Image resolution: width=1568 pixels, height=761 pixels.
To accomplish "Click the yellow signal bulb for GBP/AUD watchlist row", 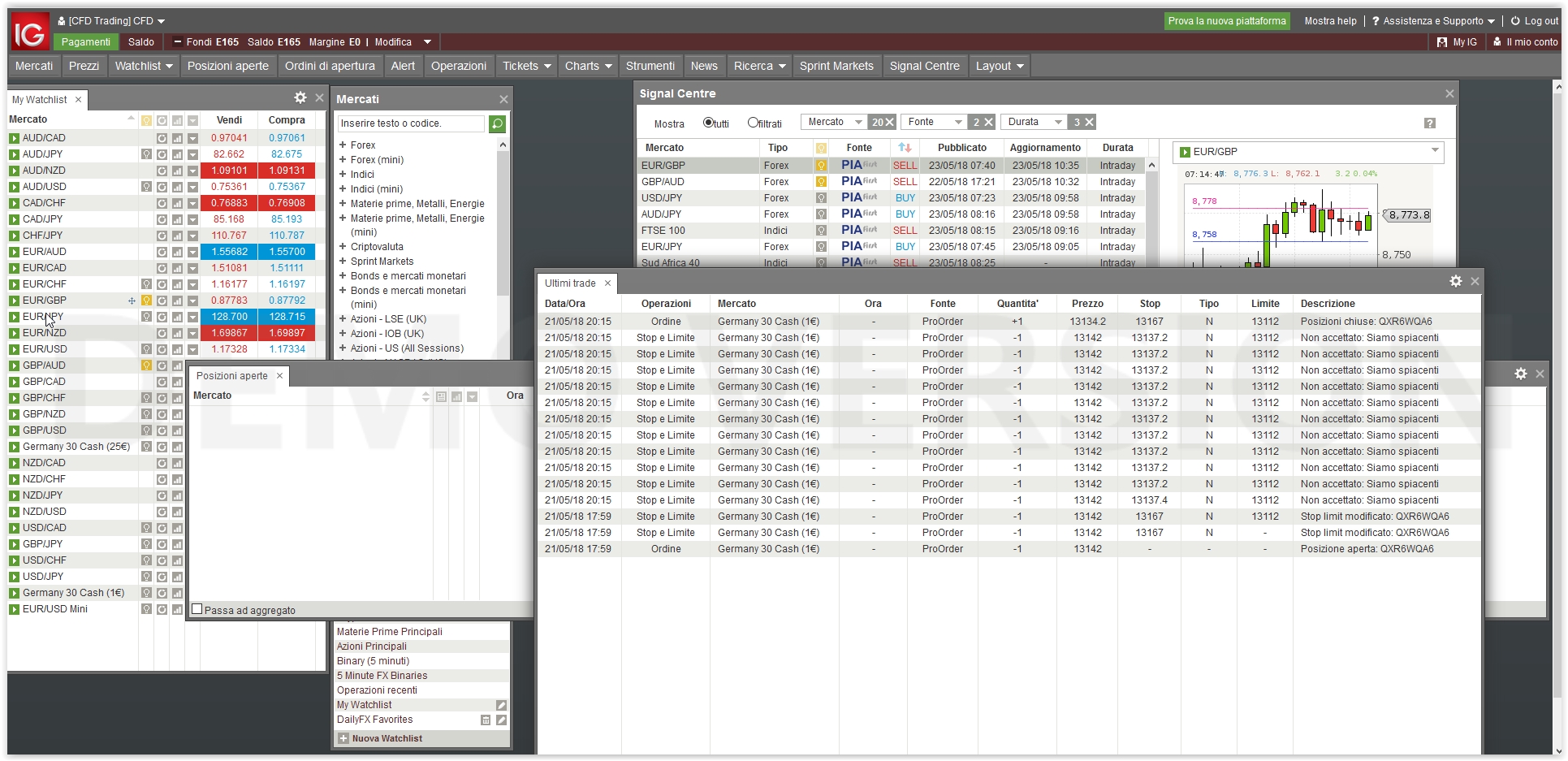I will pos(146,365).
